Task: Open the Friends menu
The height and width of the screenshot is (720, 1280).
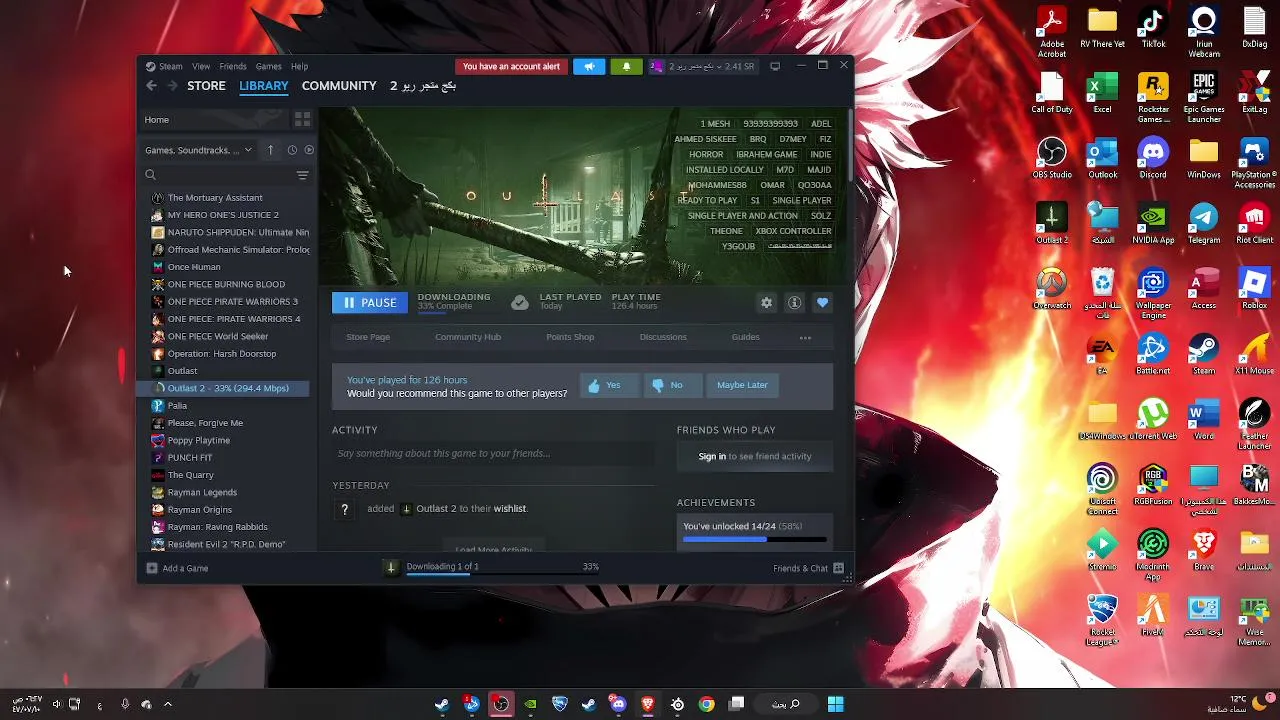Action: pos(233,66)
